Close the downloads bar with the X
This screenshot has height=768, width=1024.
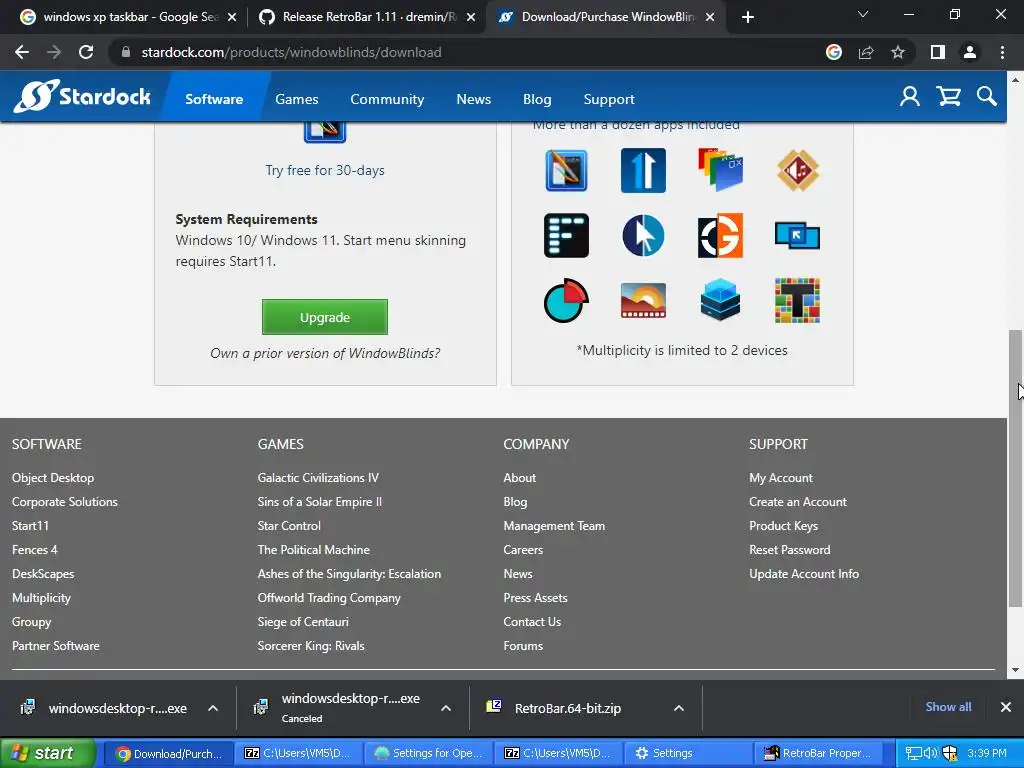[x=1006, y=707]
